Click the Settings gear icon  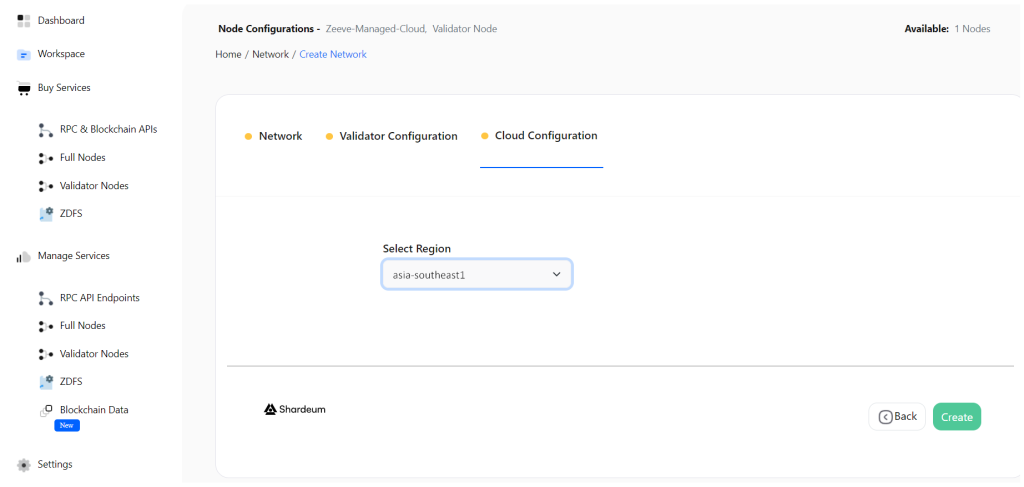(x=24, y=465)
